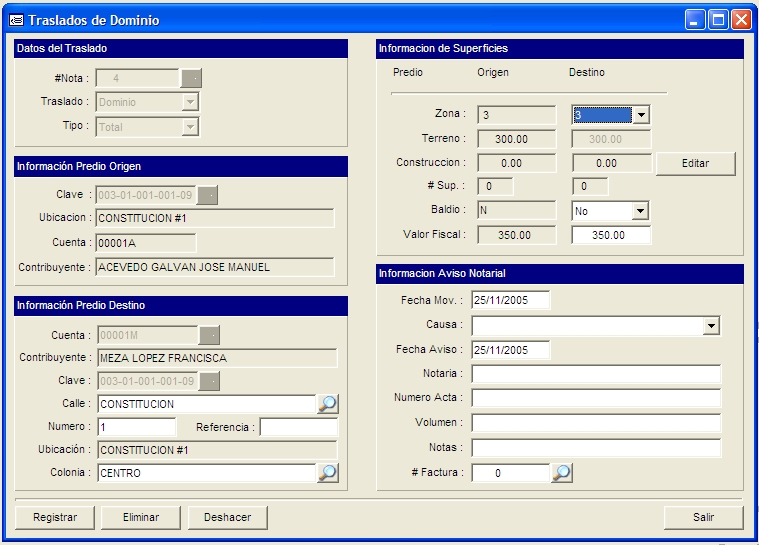Click the Editar button for Construccion

pyautogui.click(x=695, y=163)
